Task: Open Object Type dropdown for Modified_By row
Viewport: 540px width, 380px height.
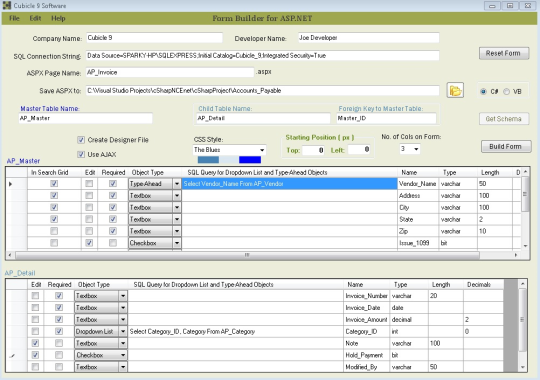Action: (123, 367)
